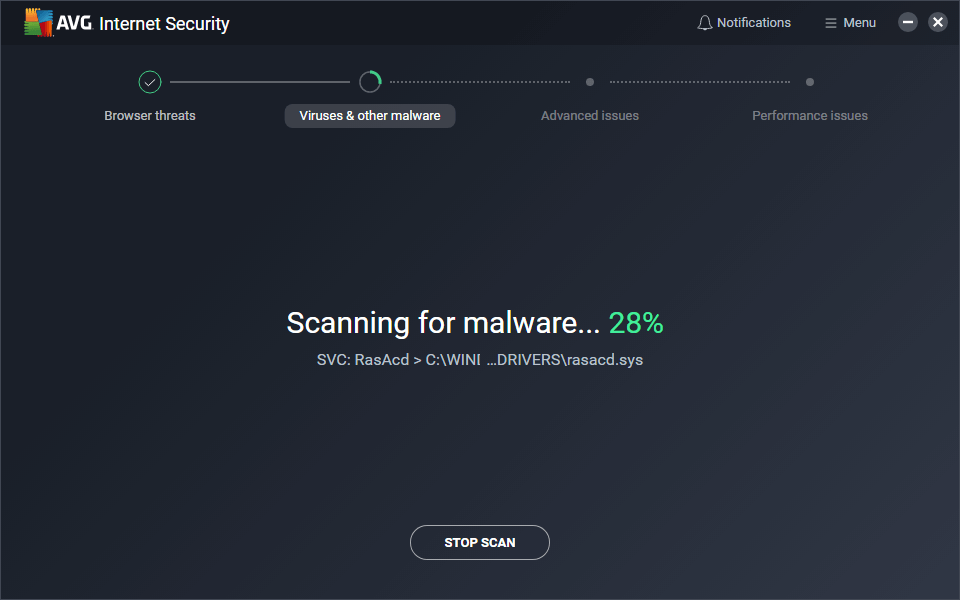Screen dimensions: 960x600
Task: Click the Scanning for malware heading
Action: coord(443,323)
